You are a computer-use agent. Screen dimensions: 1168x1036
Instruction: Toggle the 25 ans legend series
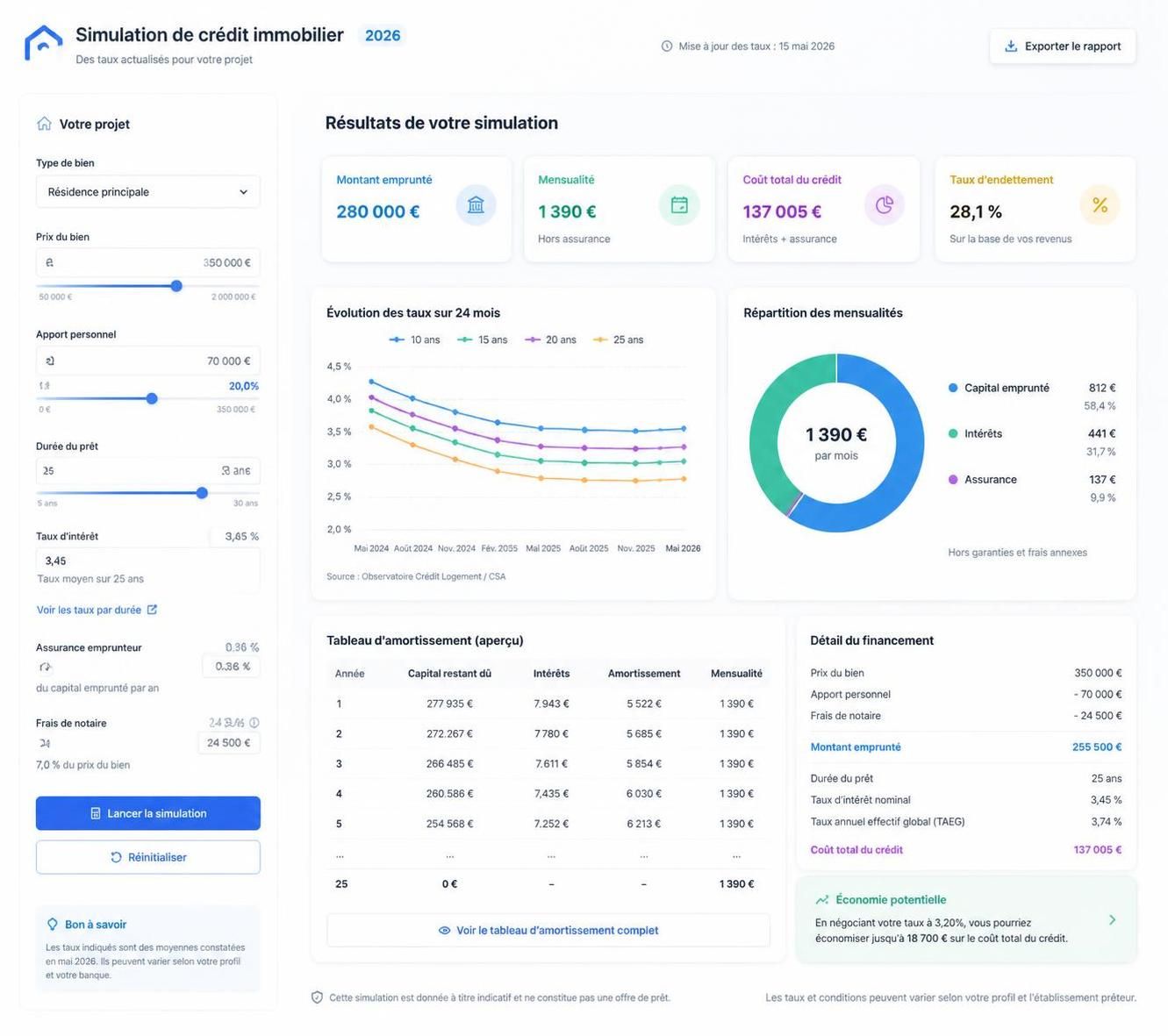[618, 339]
